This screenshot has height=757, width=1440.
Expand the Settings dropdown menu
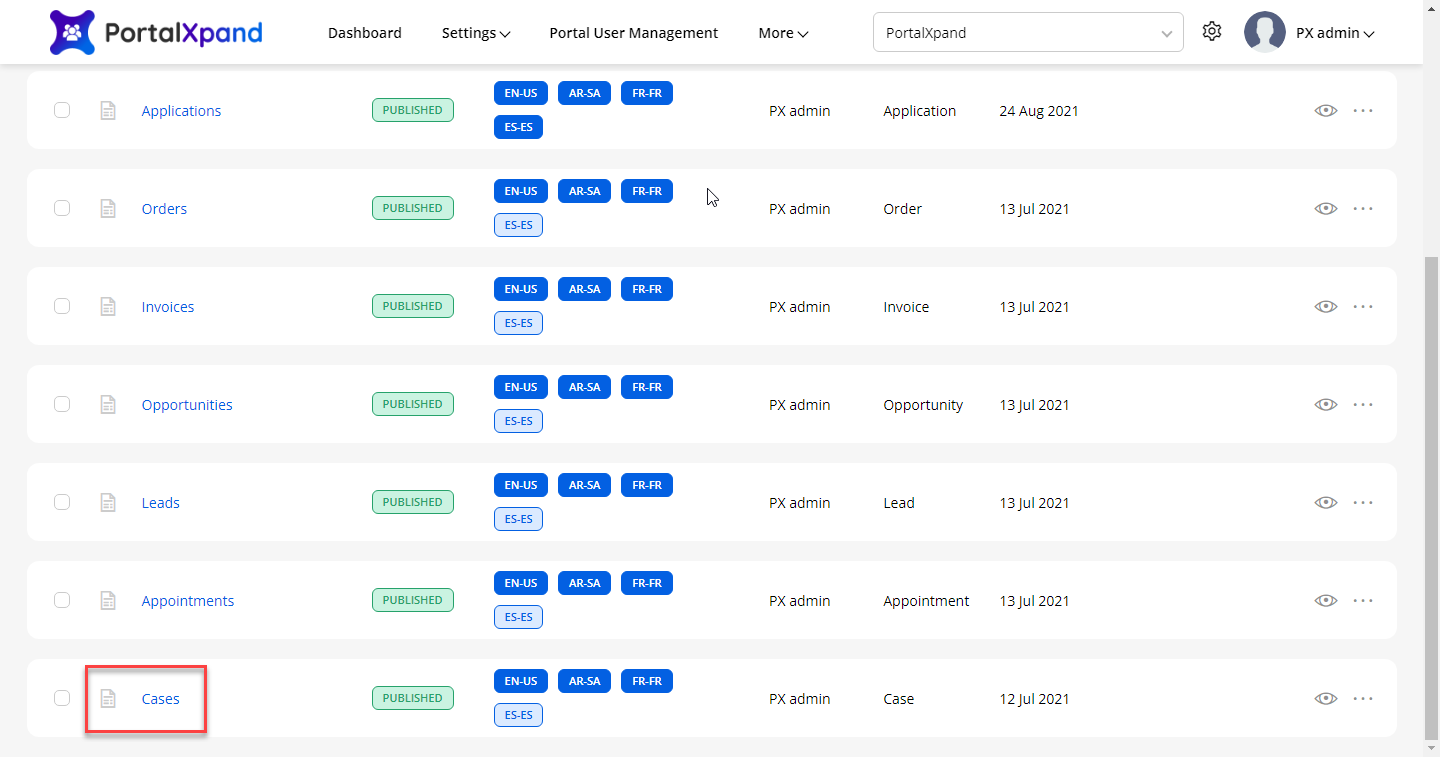point(476,33)
